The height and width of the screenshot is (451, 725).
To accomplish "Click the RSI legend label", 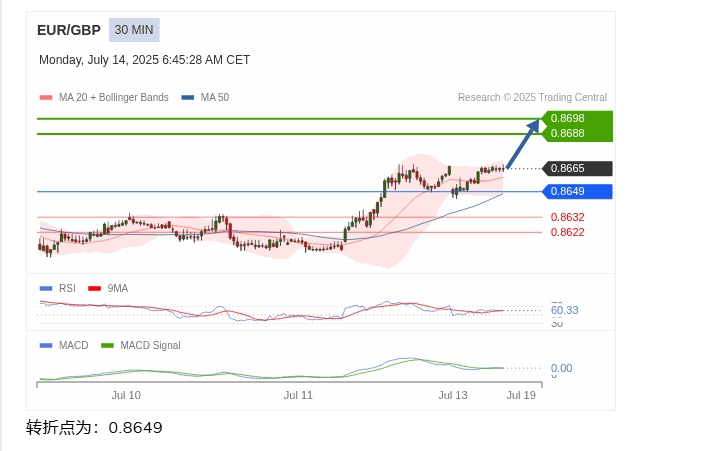I will (67, 289).
